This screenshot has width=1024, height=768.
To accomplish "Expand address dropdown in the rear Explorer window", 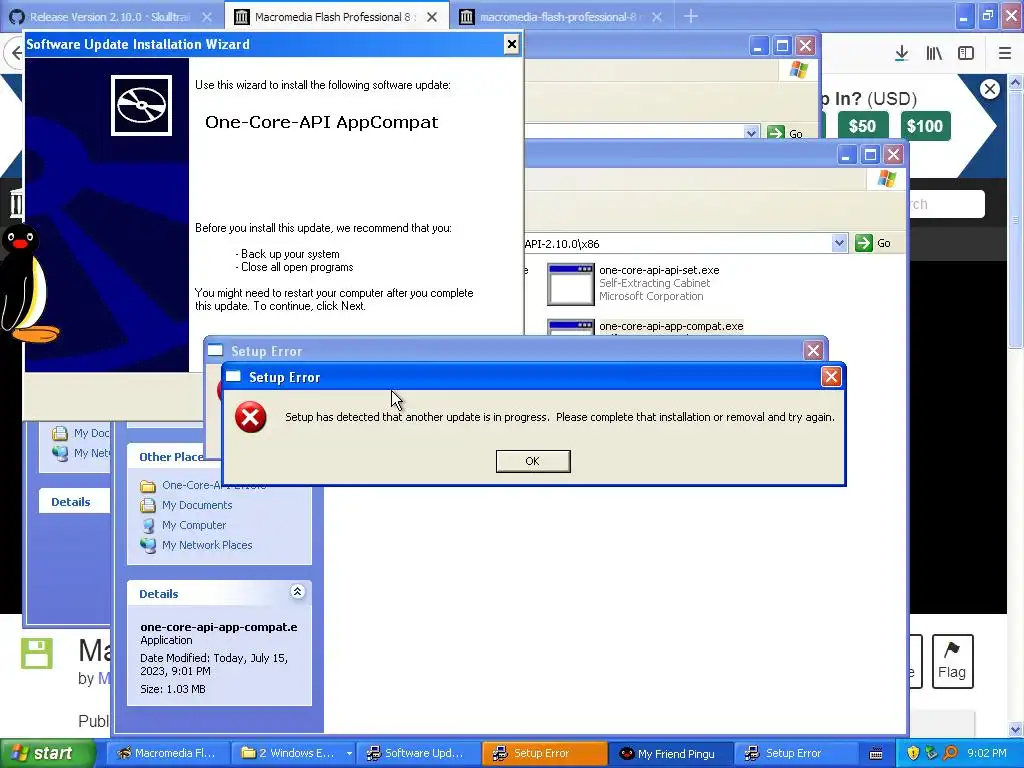I will point(751,133).
